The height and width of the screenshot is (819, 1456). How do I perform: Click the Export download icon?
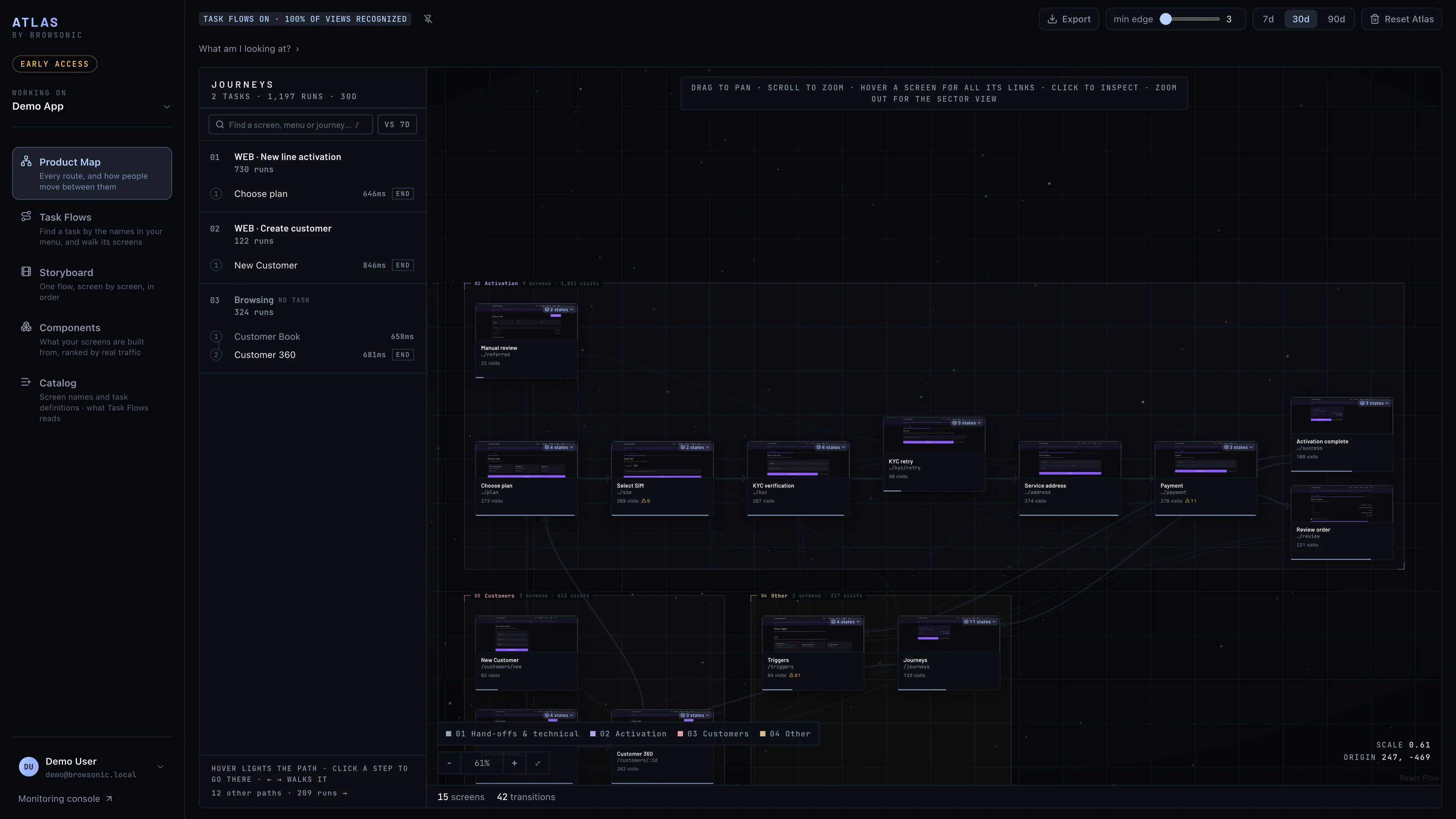pos(1052,19)
